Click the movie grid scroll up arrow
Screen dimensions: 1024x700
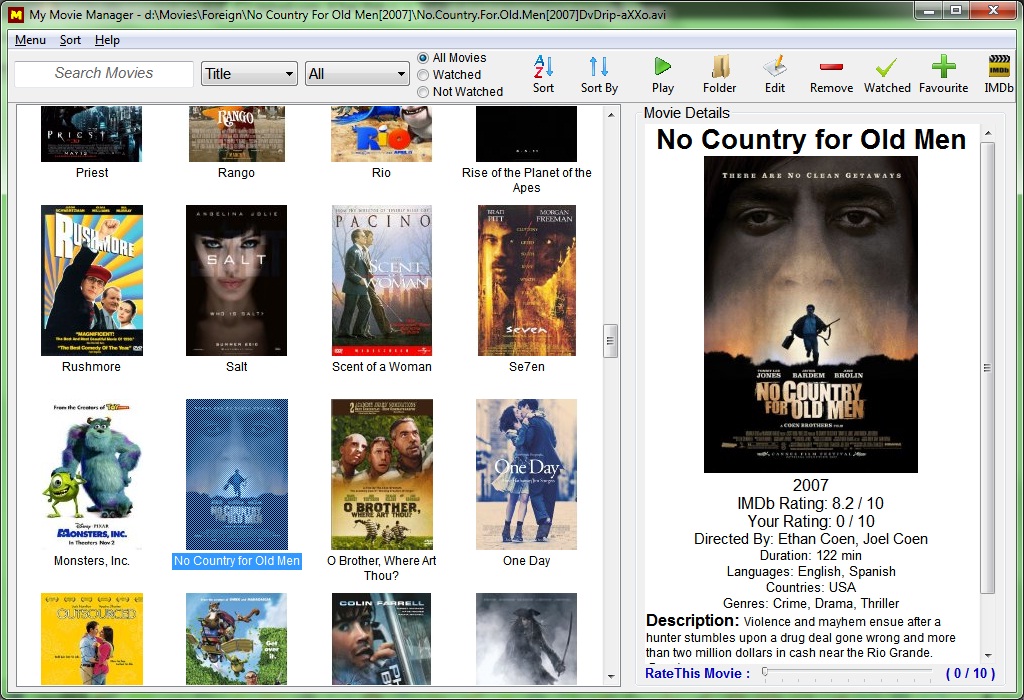611,115
